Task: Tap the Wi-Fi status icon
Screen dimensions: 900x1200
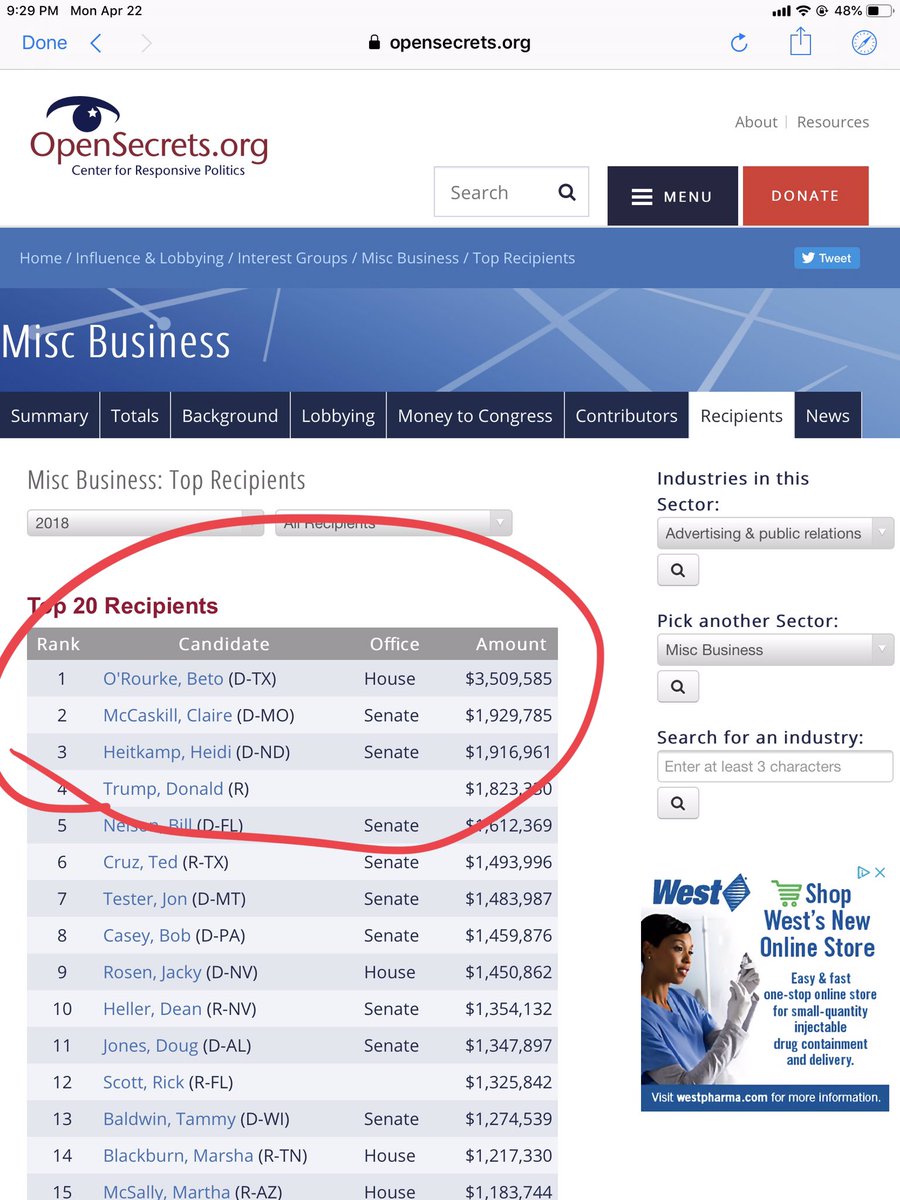Action: click(x=803, y=12)
